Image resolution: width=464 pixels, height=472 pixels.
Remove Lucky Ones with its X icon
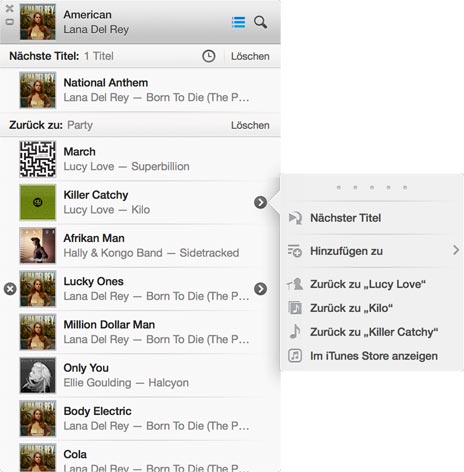tap(10, 289)
